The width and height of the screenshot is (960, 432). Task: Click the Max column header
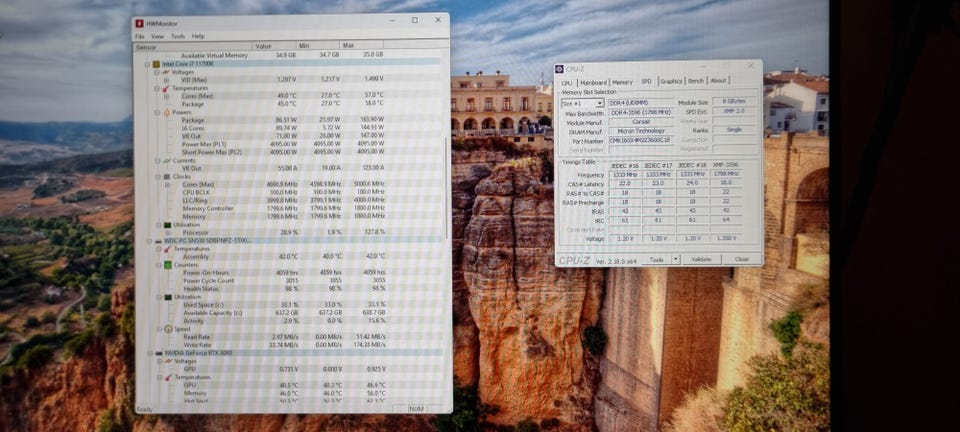click(x=362, y=46)
